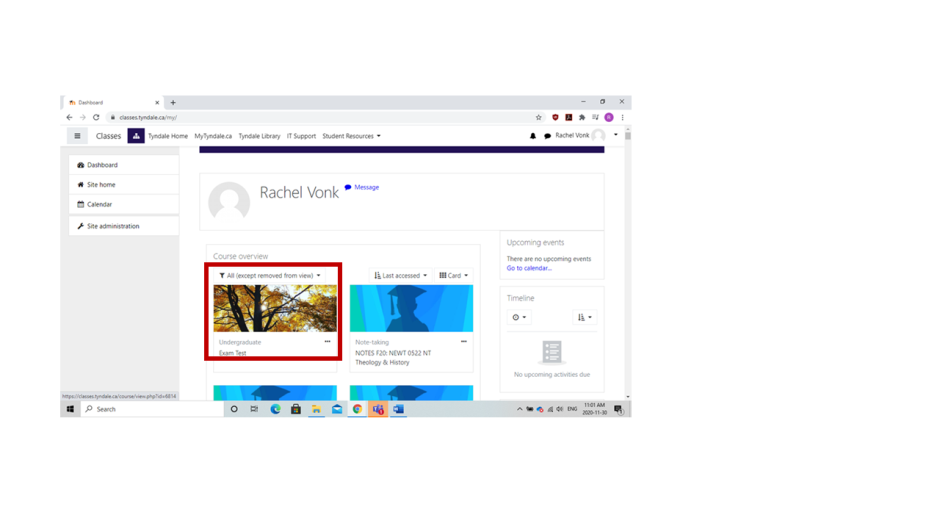Open the volume icon in system tray
Image resolution: width=940 pixels, height=529 pixels.
click(559, 409)
